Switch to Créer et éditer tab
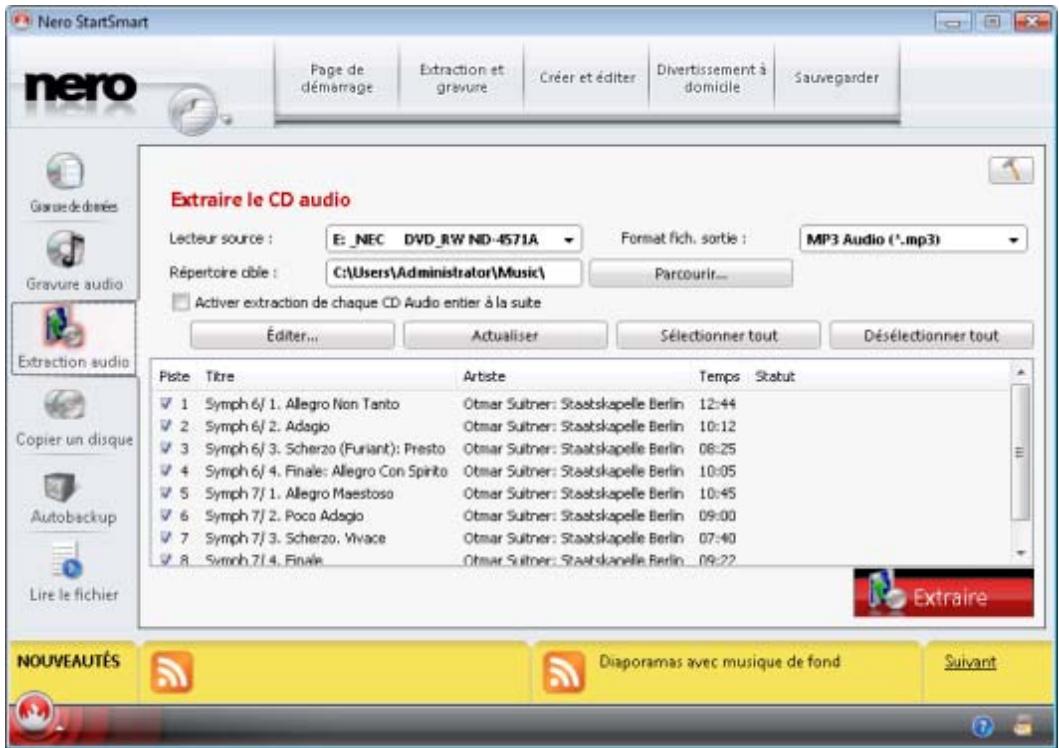Image resolution: width=1059 pixels, height=748 pixels. point(587,78)
